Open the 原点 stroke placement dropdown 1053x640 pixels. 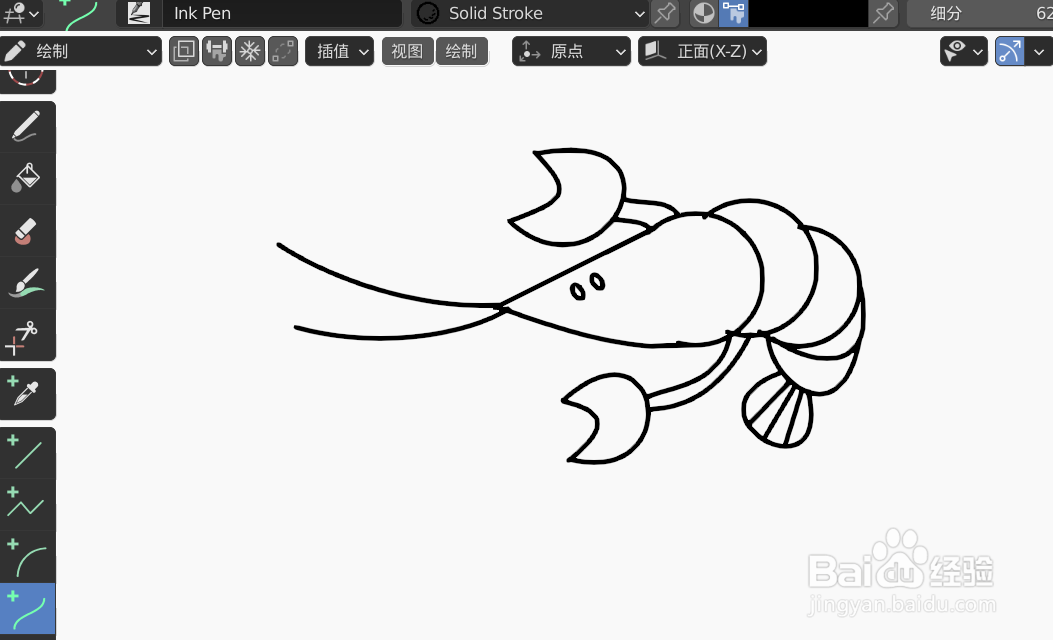click(571, 51)
